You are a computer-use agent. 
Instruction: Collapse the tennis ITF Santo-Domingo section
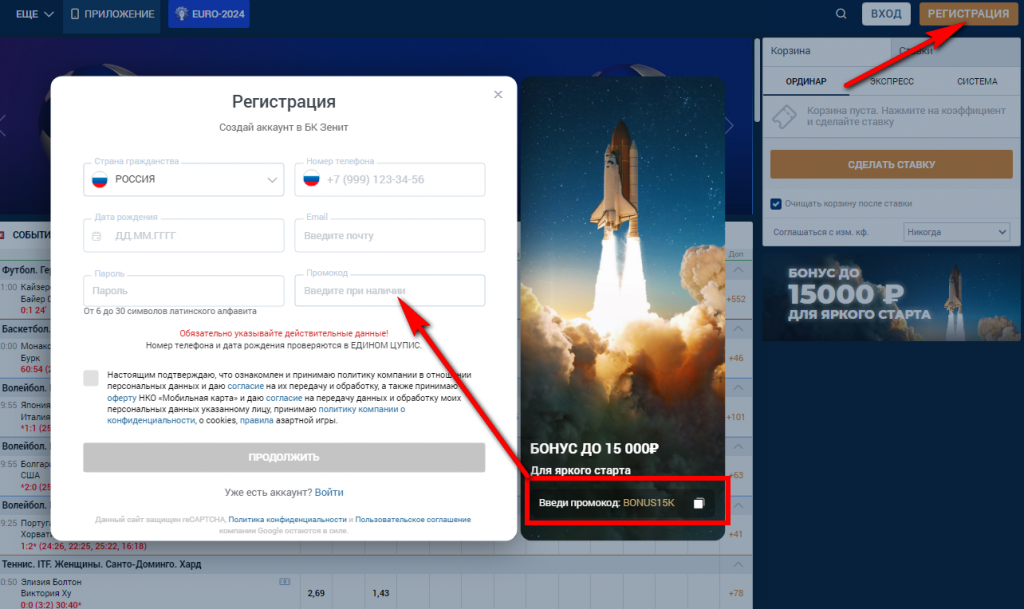point(738,565)
